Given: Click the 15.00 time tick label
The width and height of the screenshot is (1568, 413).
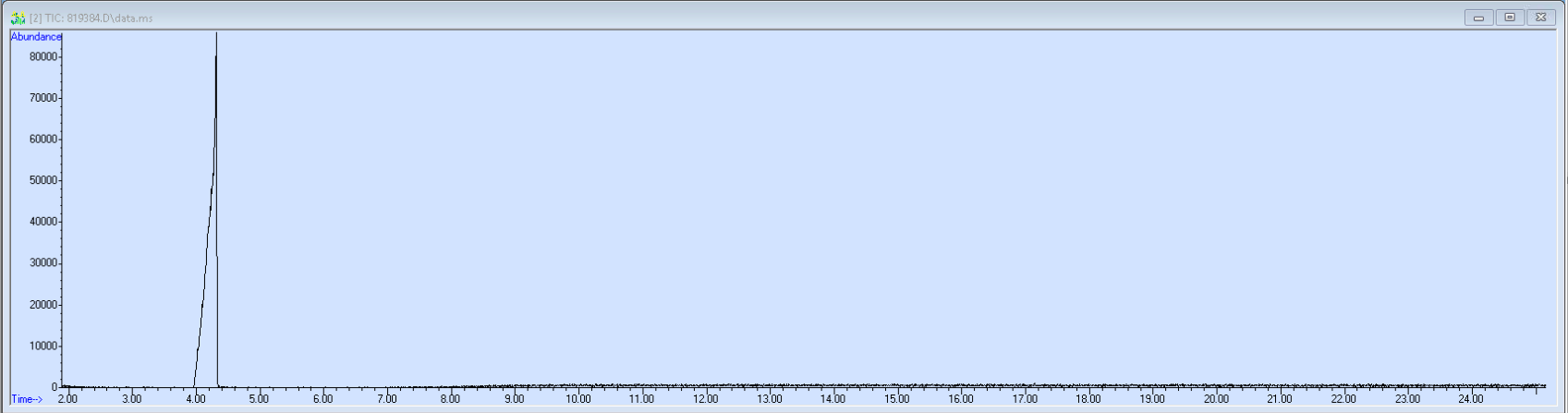Looking at the screenshot, I should pyautogui.click(x=897, y=399).
